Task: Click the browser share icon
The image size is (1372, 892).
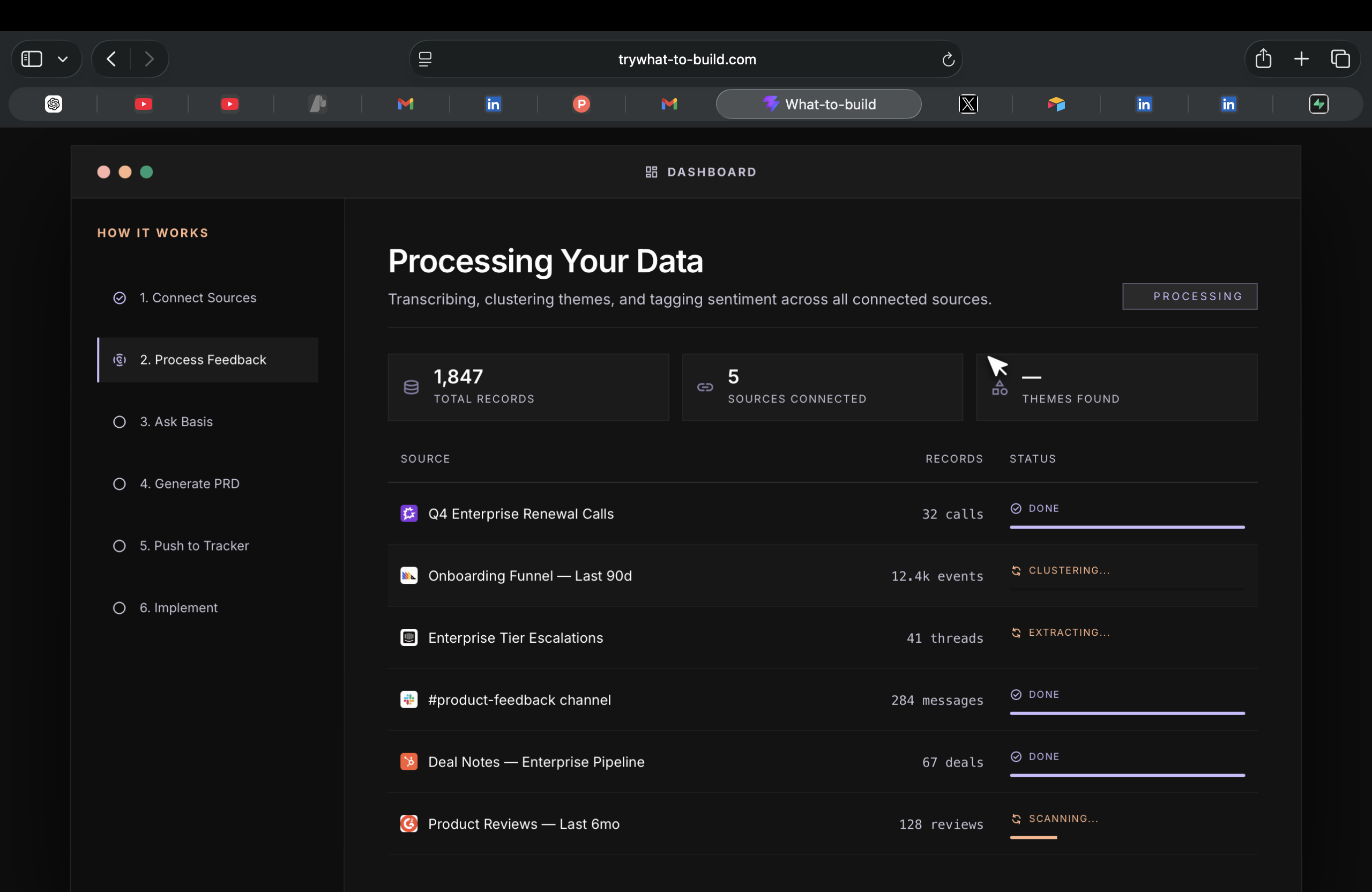Action: (x=1263, y=59)
